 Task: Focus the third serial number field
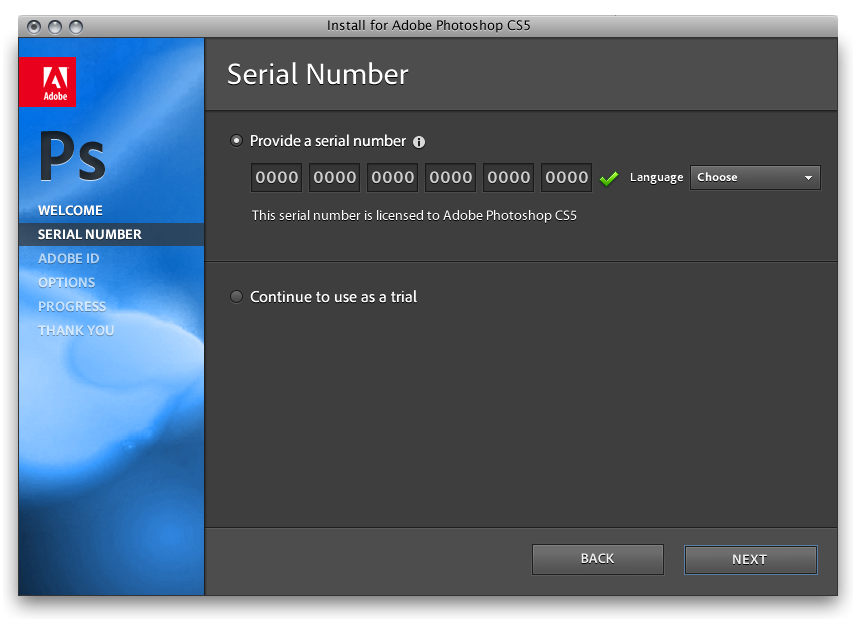point(392,177)
